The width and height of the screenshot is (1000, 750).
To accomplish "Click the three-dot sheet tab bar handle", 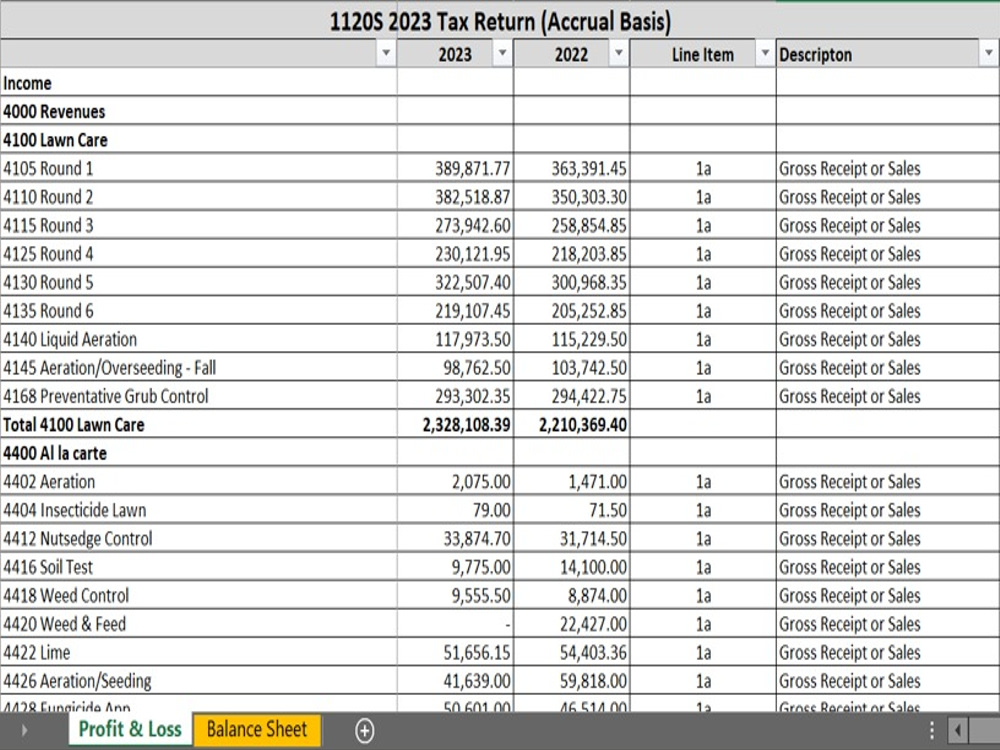I will point(932,730).
